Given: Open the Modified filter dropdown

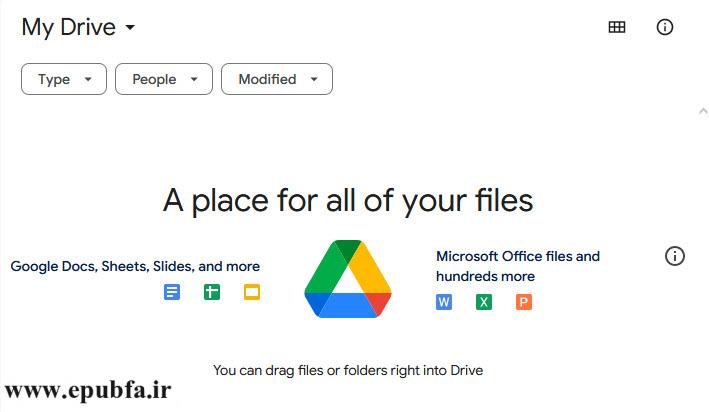Looking at the screenshot, I should (x=277, y=79).
